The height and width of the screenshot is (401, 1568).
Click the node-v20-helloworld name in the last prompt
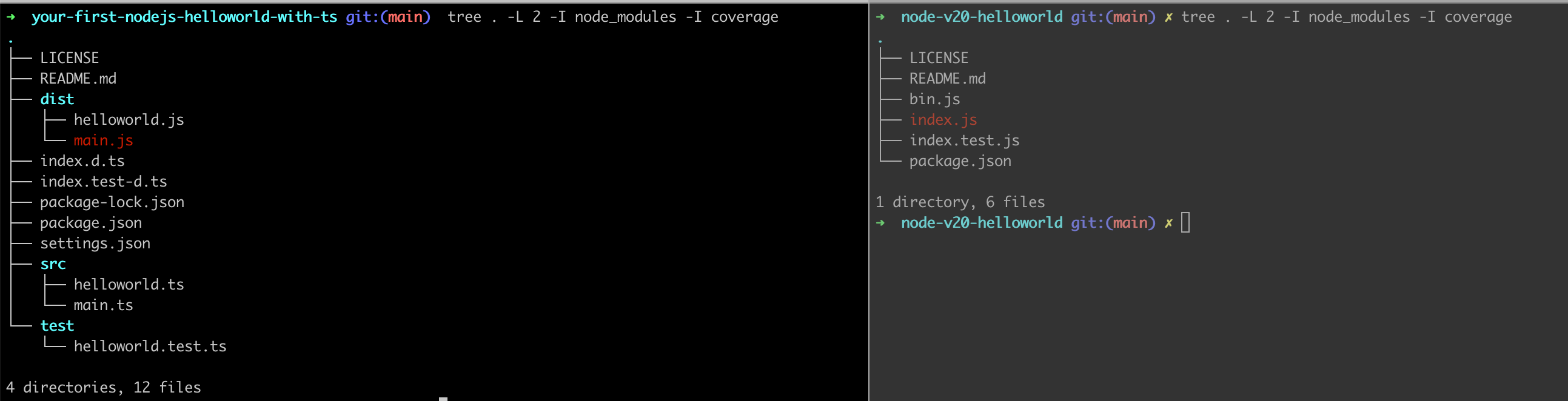click(981, 223)
